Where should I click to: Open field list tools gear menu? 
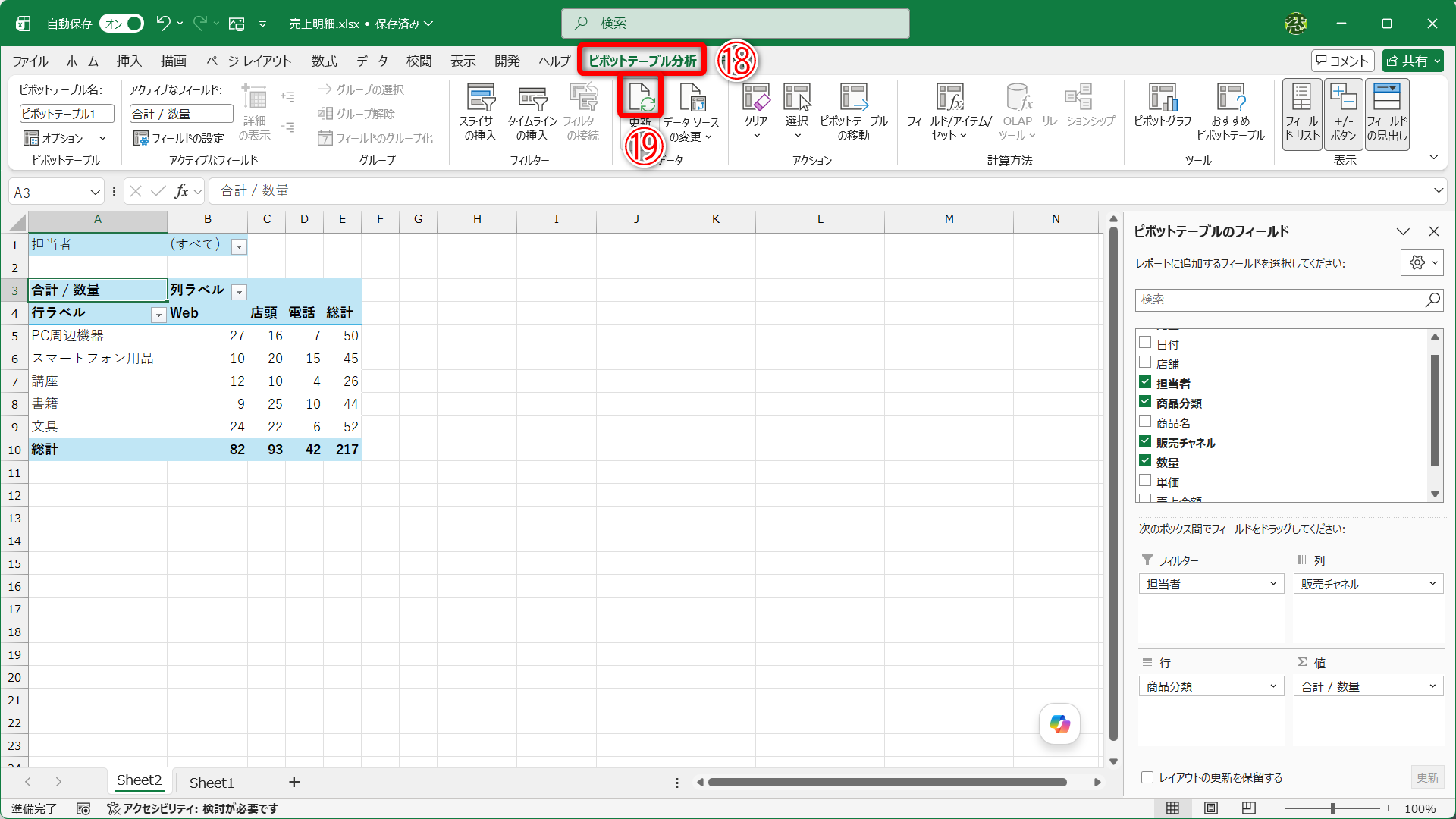click(x=1422, y=263)
